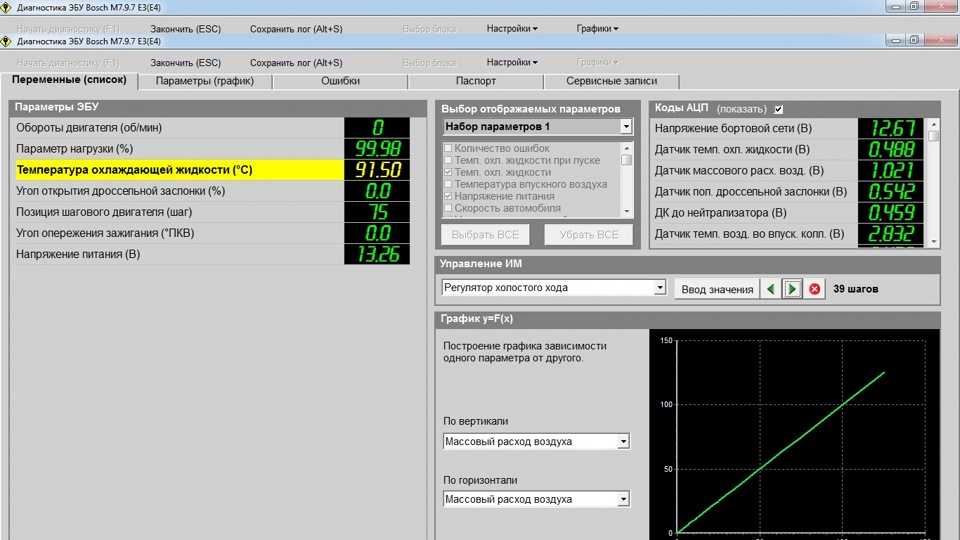Select Угол открытия дроссельной заслонки row
Viewport: 960px width, 540px height.
[212, 191]
